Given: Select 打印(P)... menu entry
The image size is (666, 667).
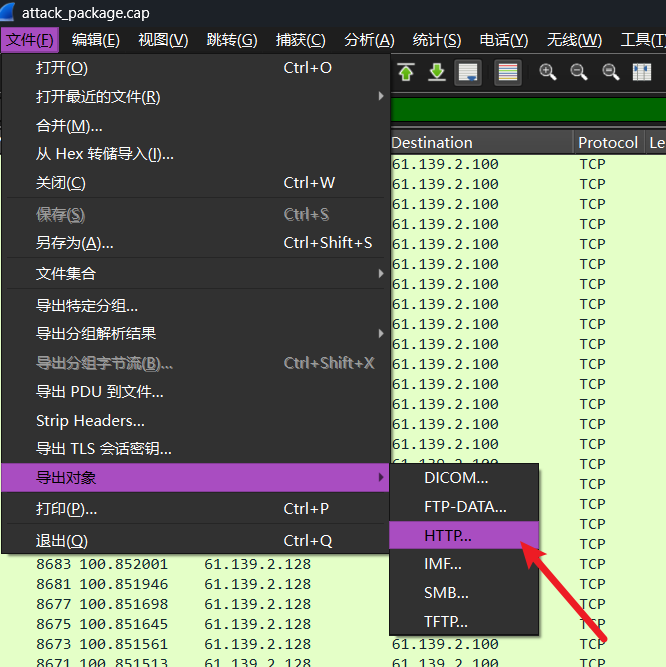Looking at the screenshot, I should tap(195, 509).
